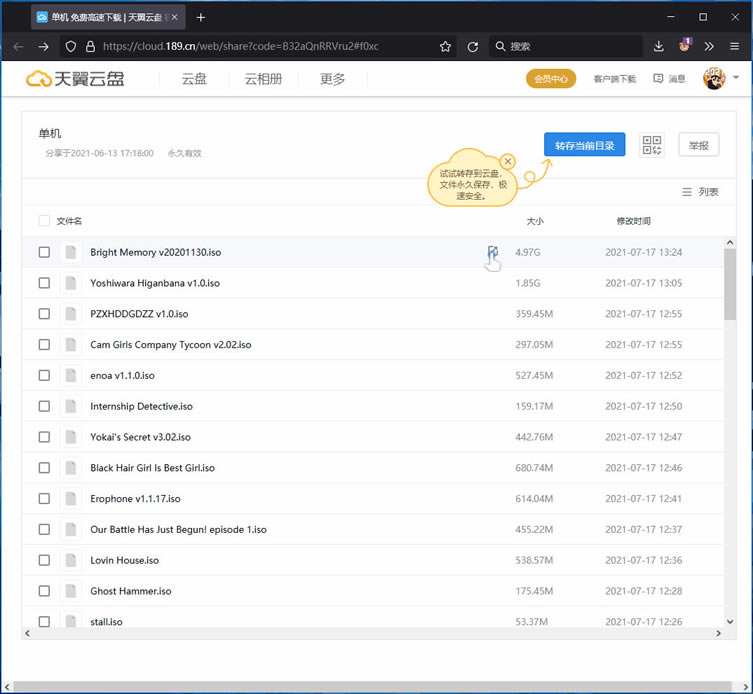Click the file list scroll-up arrow
753x694 pixels.
730,243
